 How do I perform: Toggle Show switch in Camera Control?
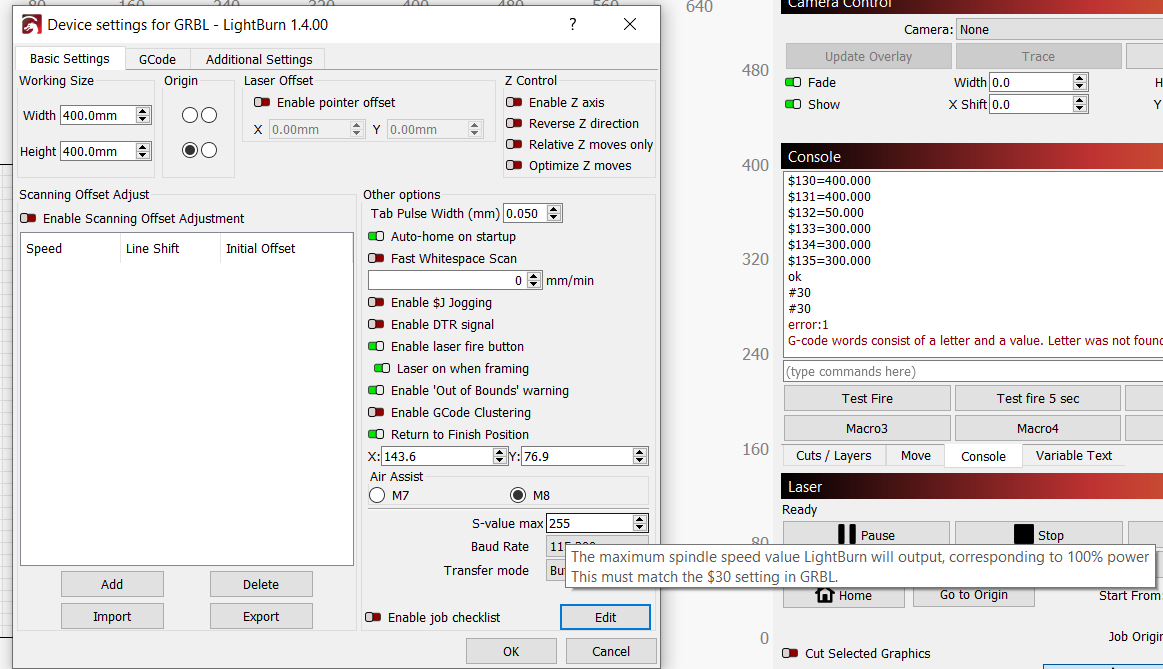pos(793,105)
